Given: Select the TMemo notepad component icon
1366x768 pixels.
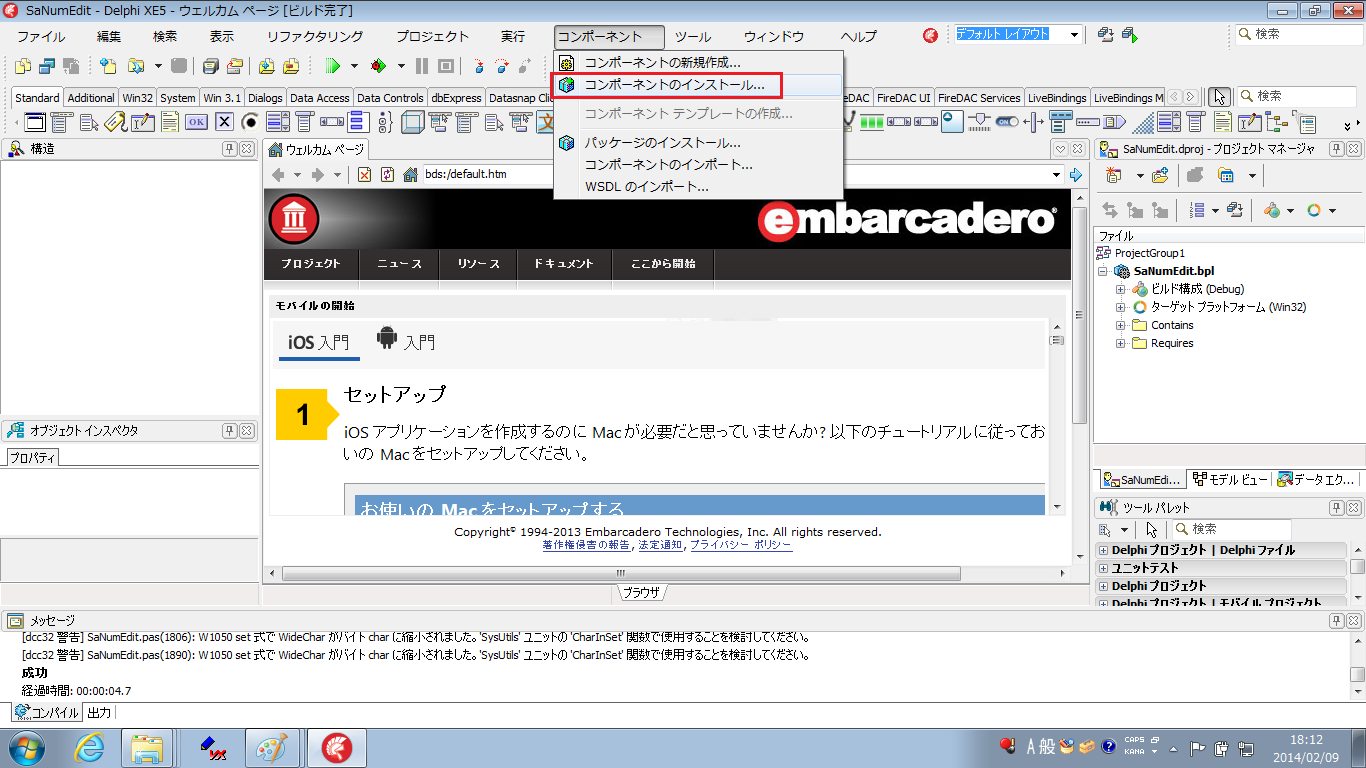Looking at the screenshot, I should click(x=170, y=122).
